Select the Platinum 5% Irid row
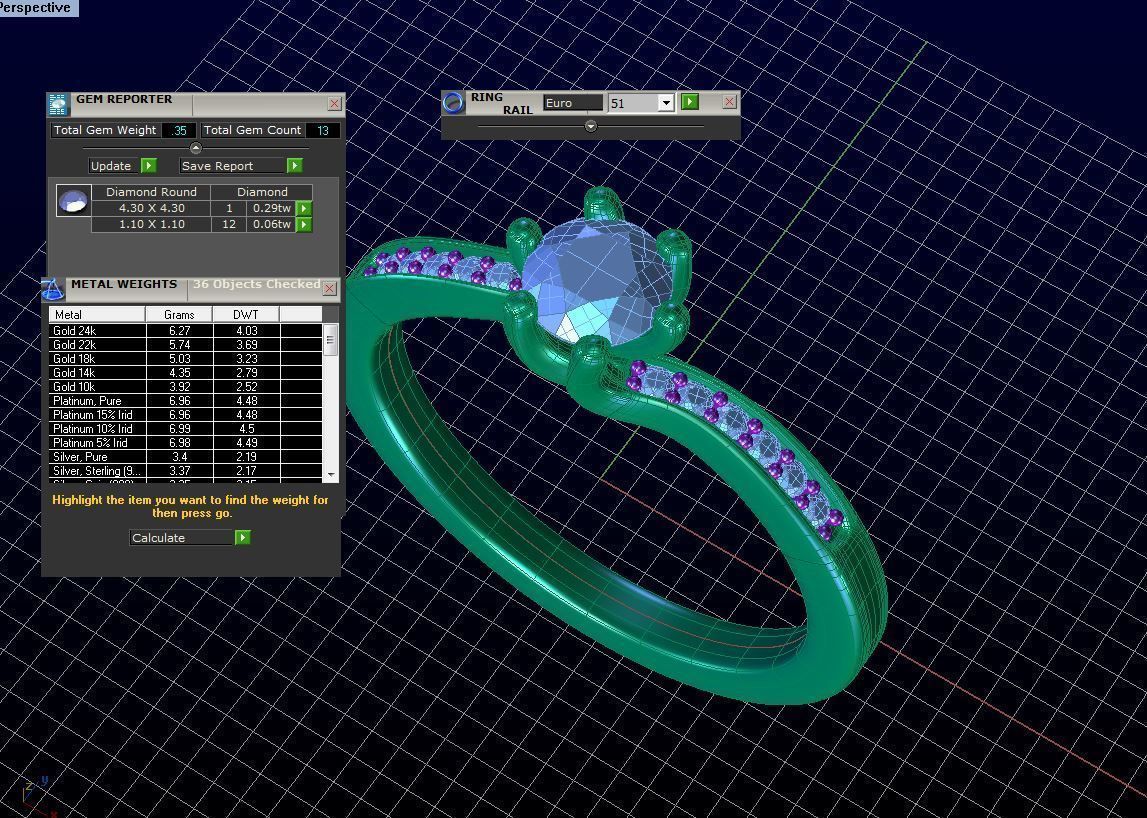1147x818 pixels. tap(186, 443)
